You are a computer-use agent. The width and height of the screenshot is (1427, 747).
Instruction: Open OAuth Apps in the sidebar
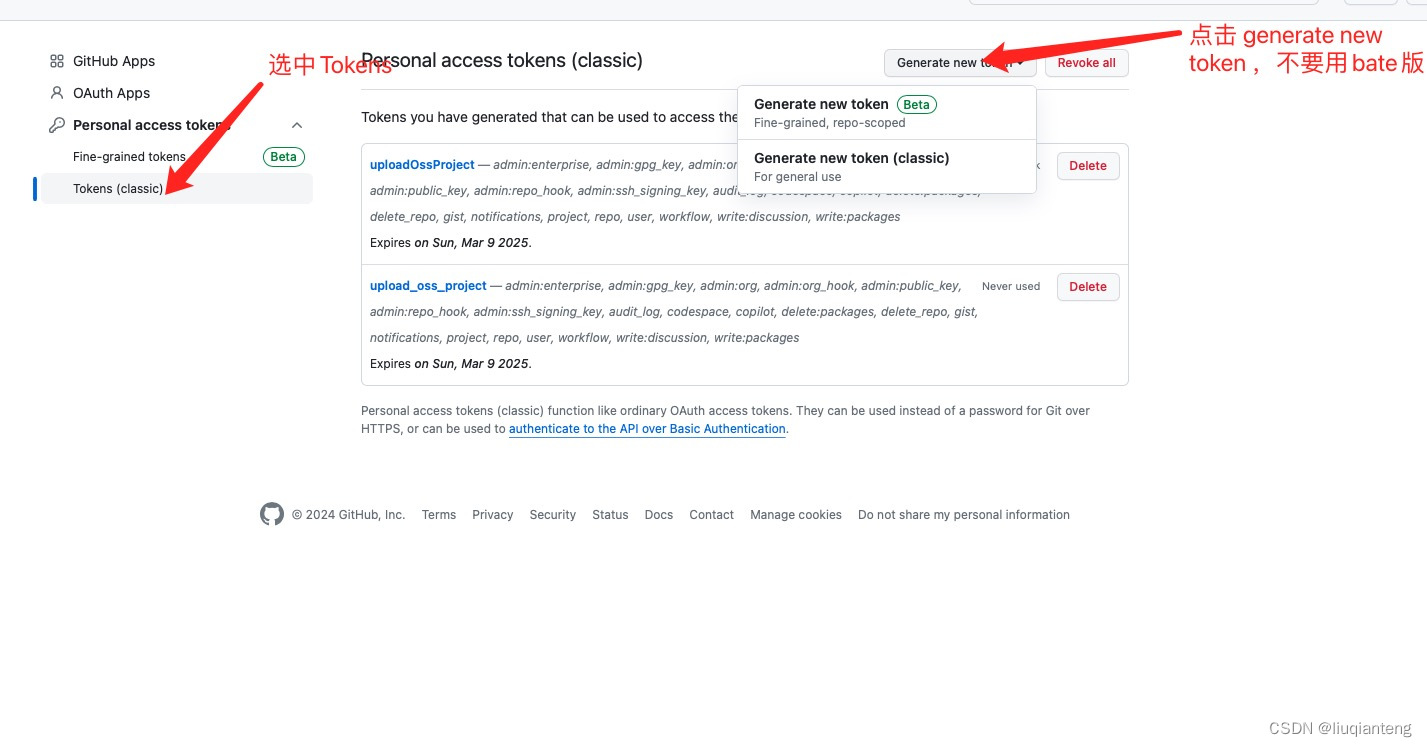tap(112, 93)
